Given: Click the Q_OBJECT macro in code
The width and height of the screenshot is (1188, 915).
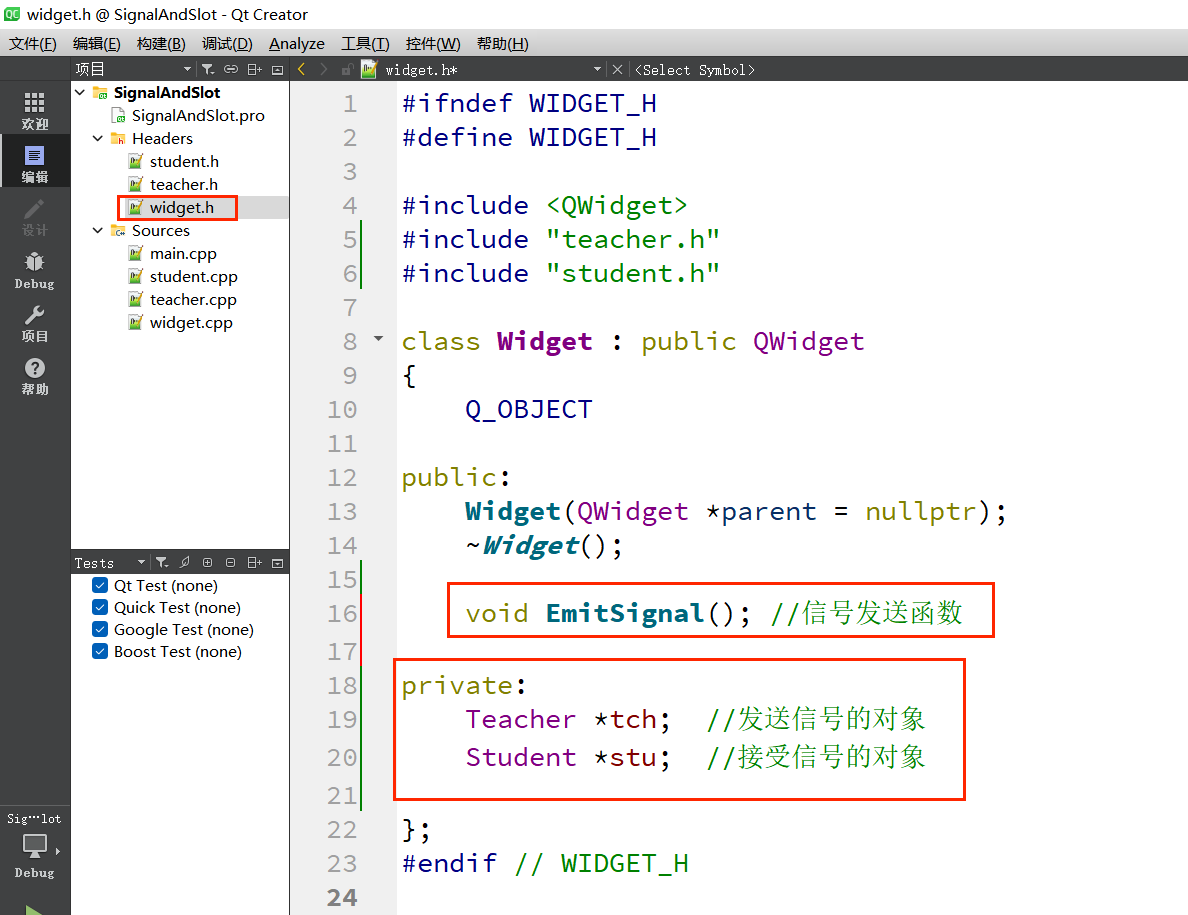Looking at the screenshot, I should [528, 409].
